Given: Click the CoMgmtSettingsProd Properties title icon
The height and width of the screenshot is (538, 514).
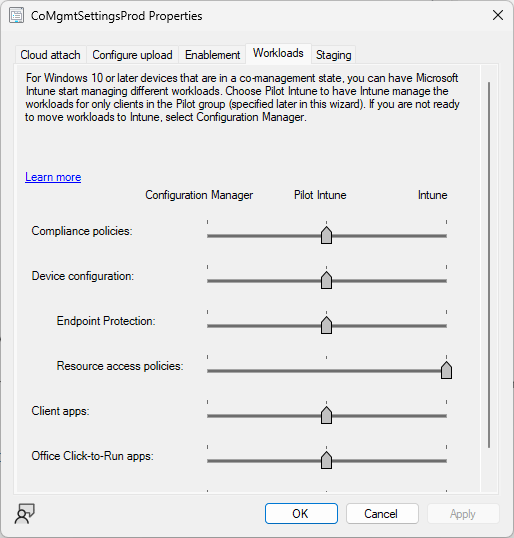Looking at the screenshot, I should coord(16,16).
